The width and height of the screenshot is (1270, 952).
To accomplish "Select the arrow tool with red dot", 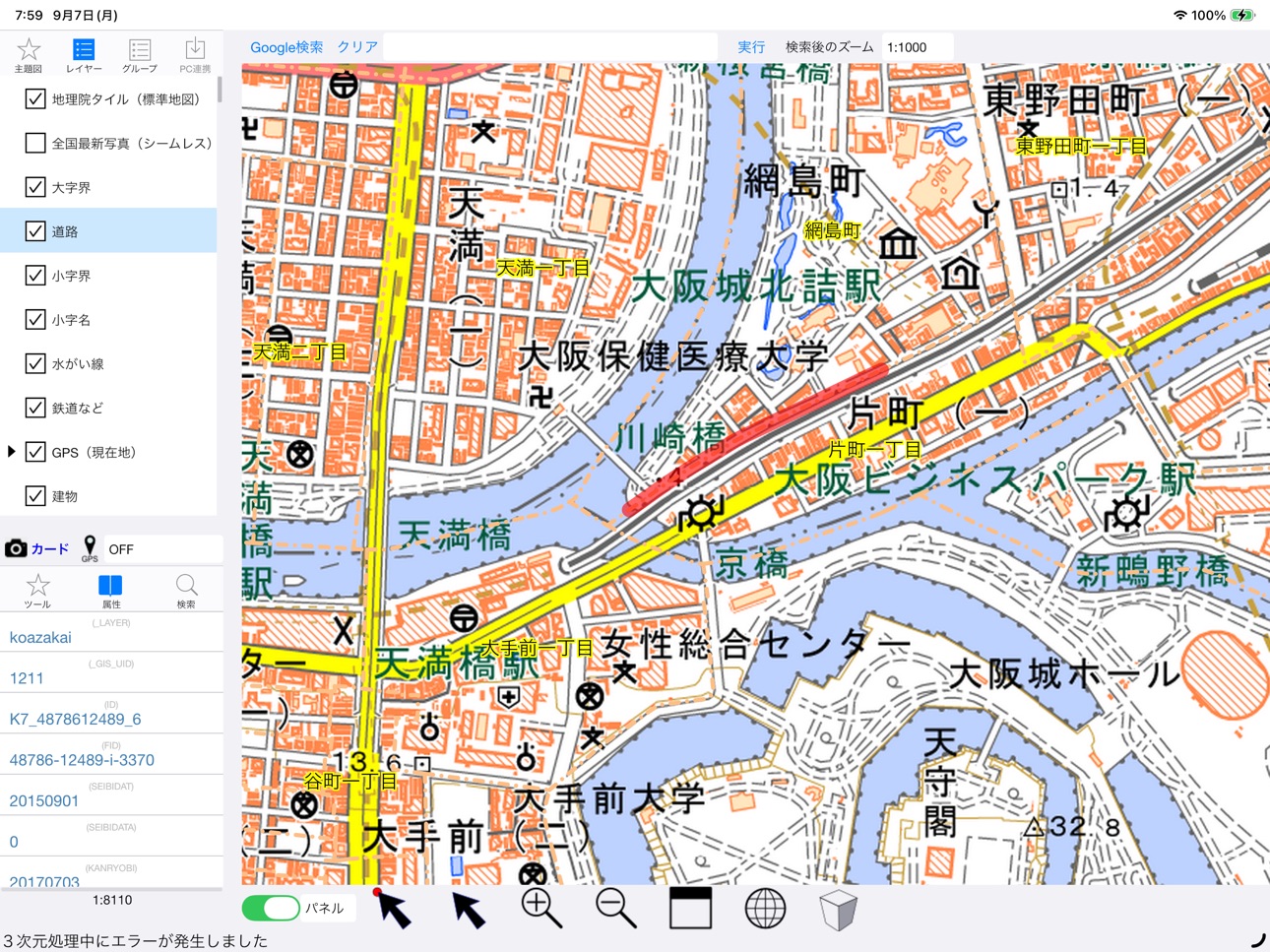I will click(x=392, y=909).
